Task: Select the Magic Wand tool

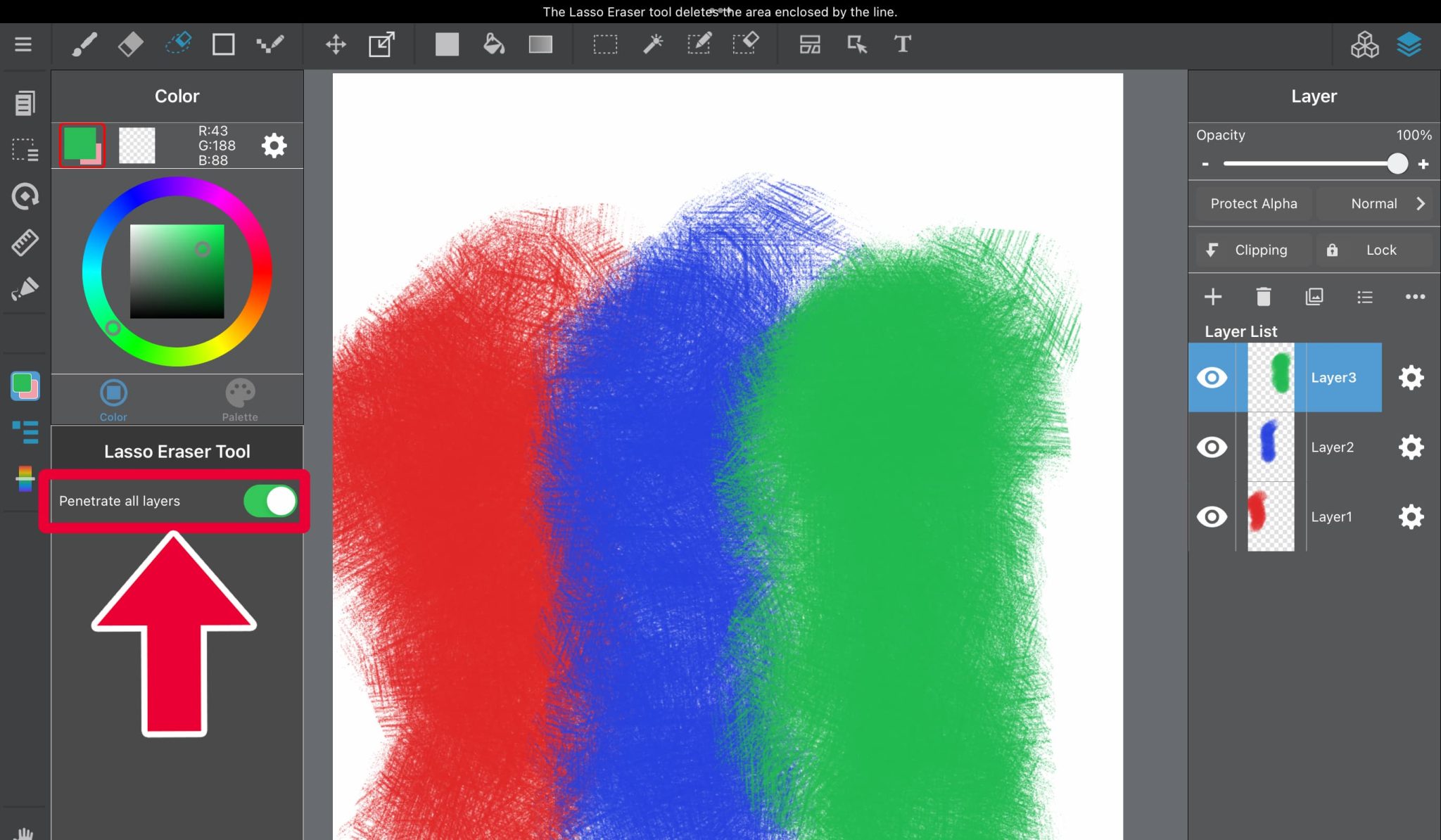Action: [x=653, y=44]
